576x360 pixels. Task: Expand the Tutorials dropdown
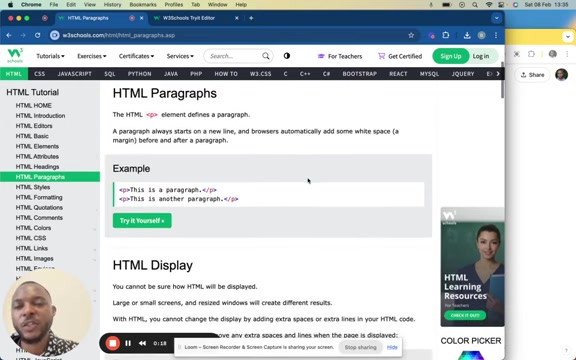50,56
